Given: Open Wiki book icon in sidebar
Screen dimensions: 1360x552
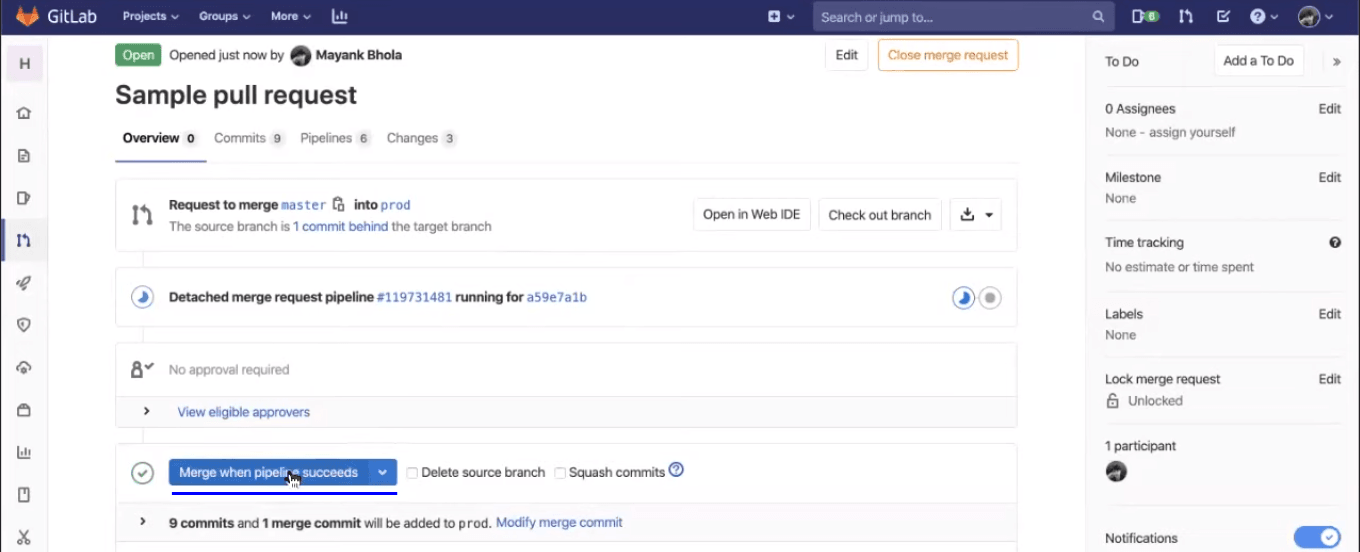Looking at the screenshot, I should [24, 494].
